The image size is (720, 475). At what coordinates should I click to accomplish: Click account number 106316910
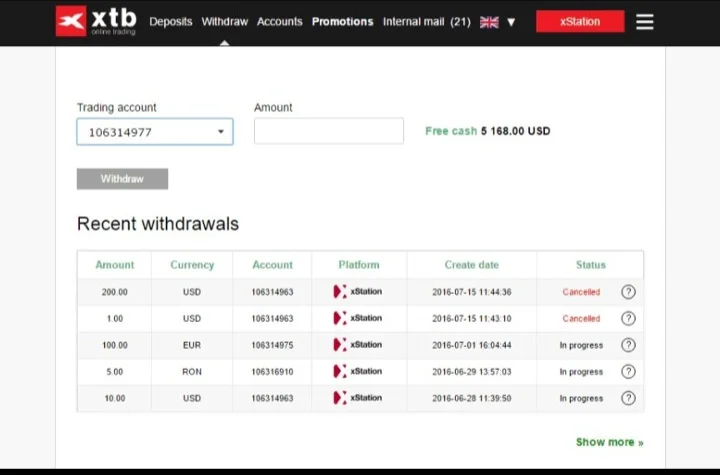click(272, 372)
